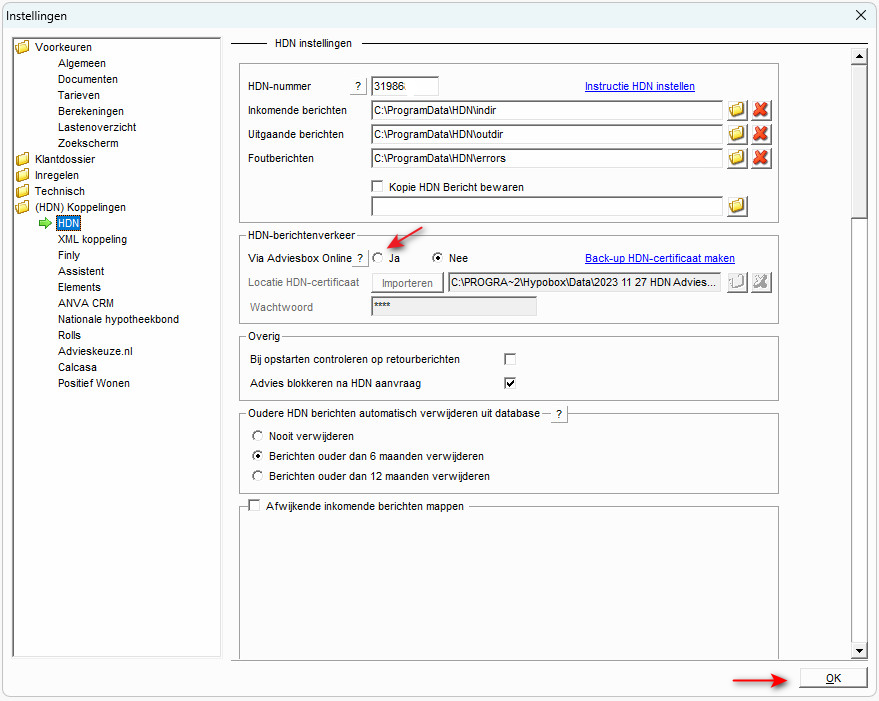This screenshot has height=701, width=879.
Task: Remove the Foutberichten path with red X
Action: [761, 158]
